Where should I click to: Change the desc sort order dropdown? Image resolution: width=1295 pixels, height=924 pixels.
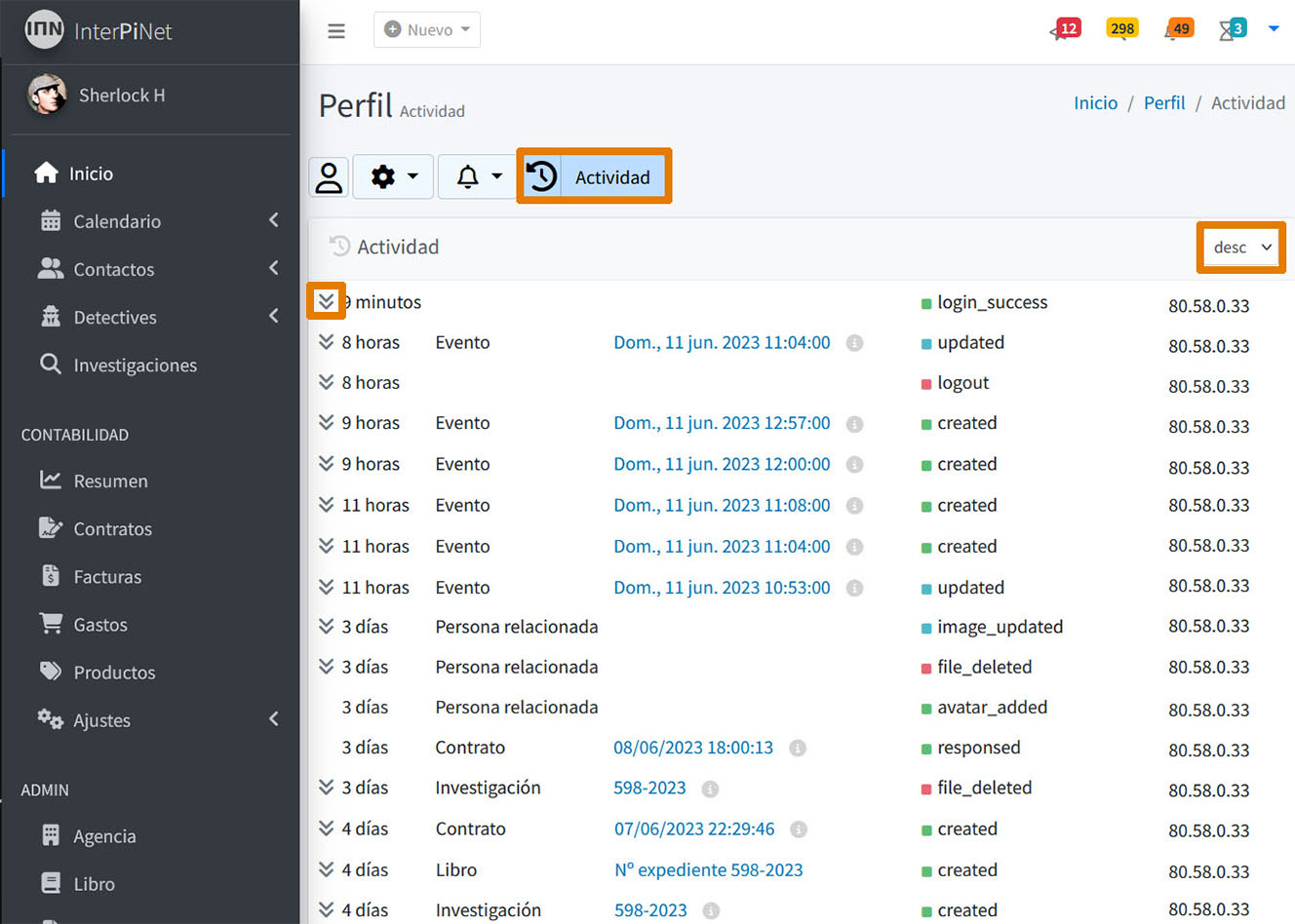1241,248
